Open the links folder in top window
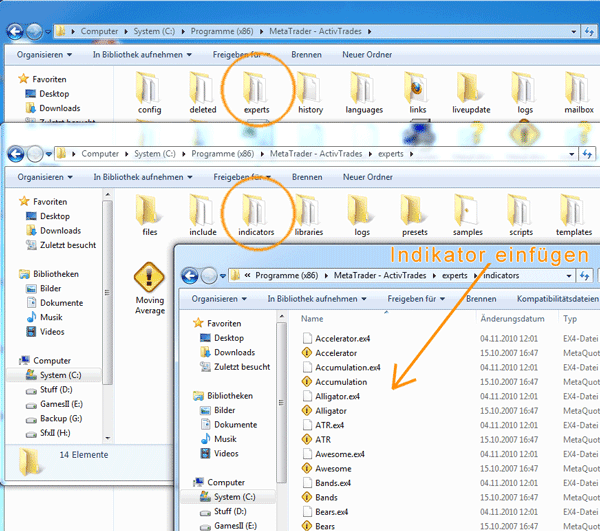 417,93
